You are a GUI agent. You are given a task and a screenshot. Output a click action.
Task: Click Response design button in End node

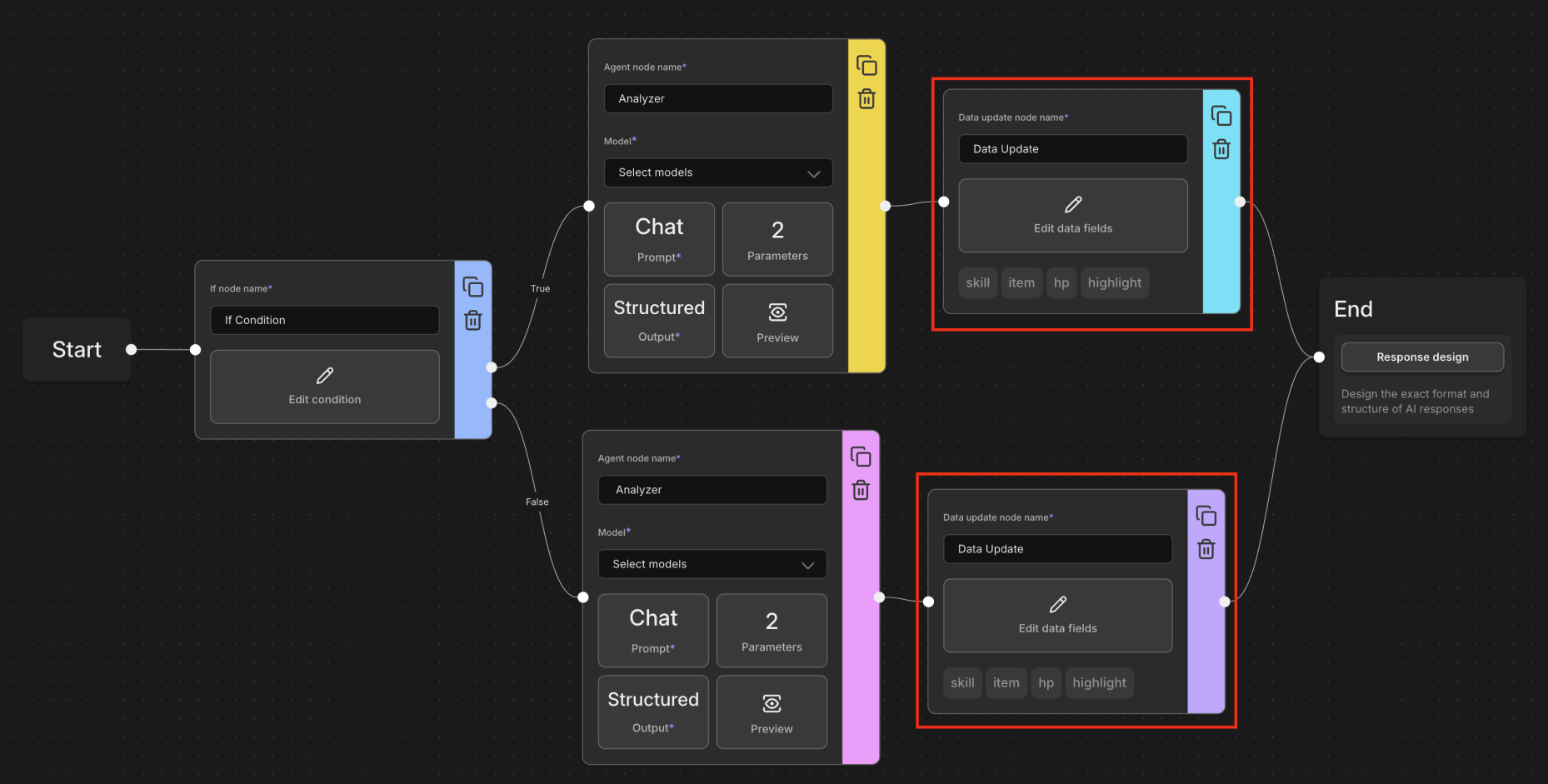click(1421, 357)
